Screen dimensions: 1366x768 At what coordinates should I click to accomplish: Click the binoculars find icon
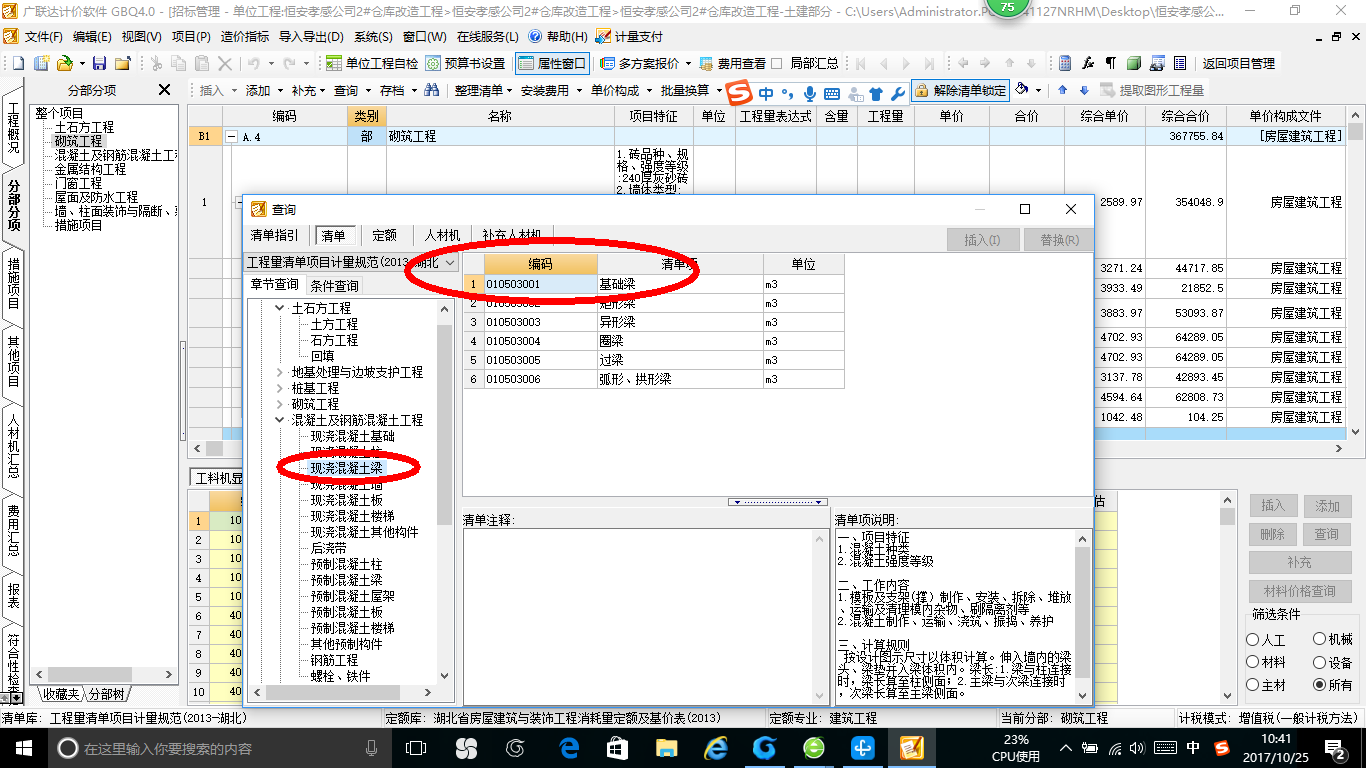click(x=431, y=90)
